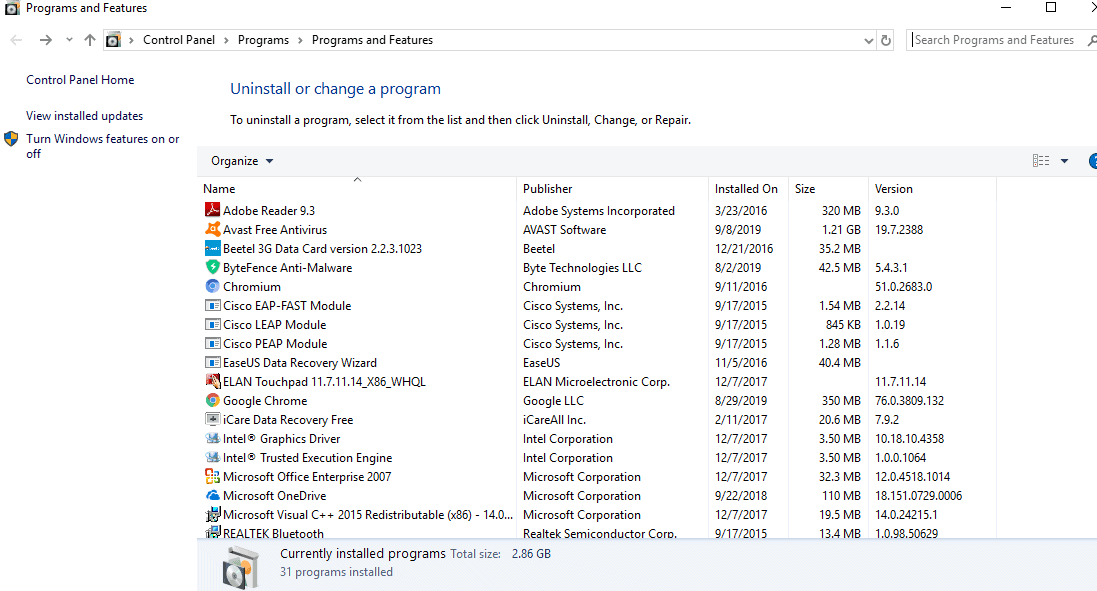Go back with the back arrow
The width and height of the screenshot is (1097, 591).
(x=16, y=40)
